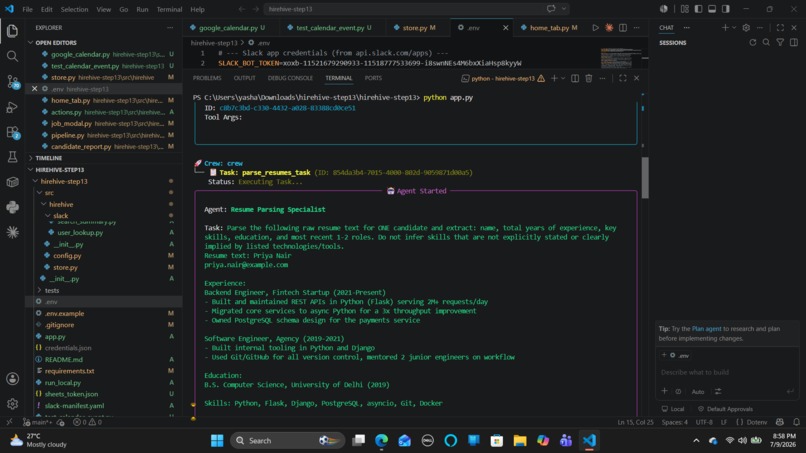806x453 pixels.
Task: Refresh the chat sessions list
Action: coord(753,43)
